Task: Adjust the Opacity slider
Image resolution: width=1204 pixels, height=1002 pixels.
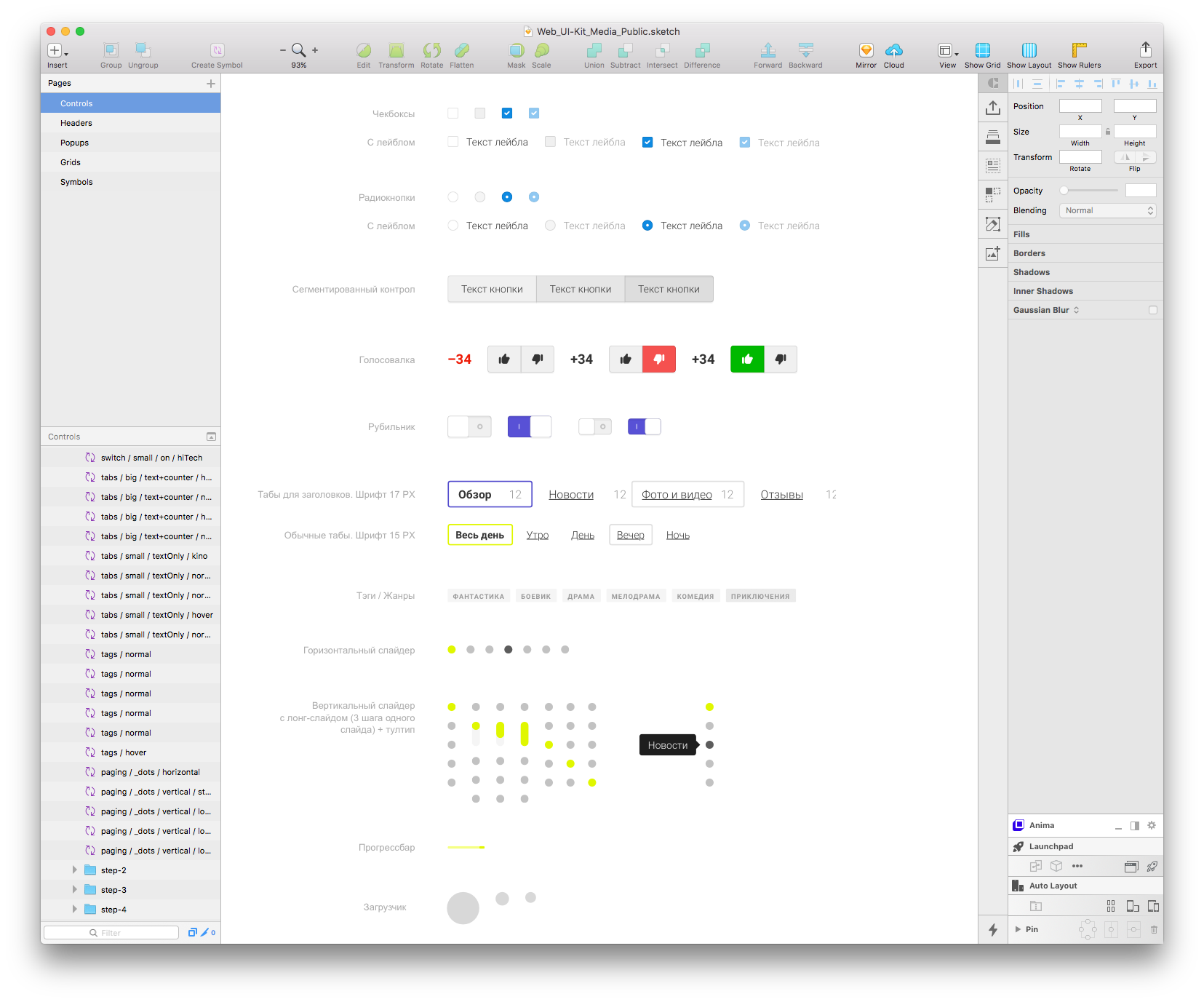Action: click(1088, 191)
